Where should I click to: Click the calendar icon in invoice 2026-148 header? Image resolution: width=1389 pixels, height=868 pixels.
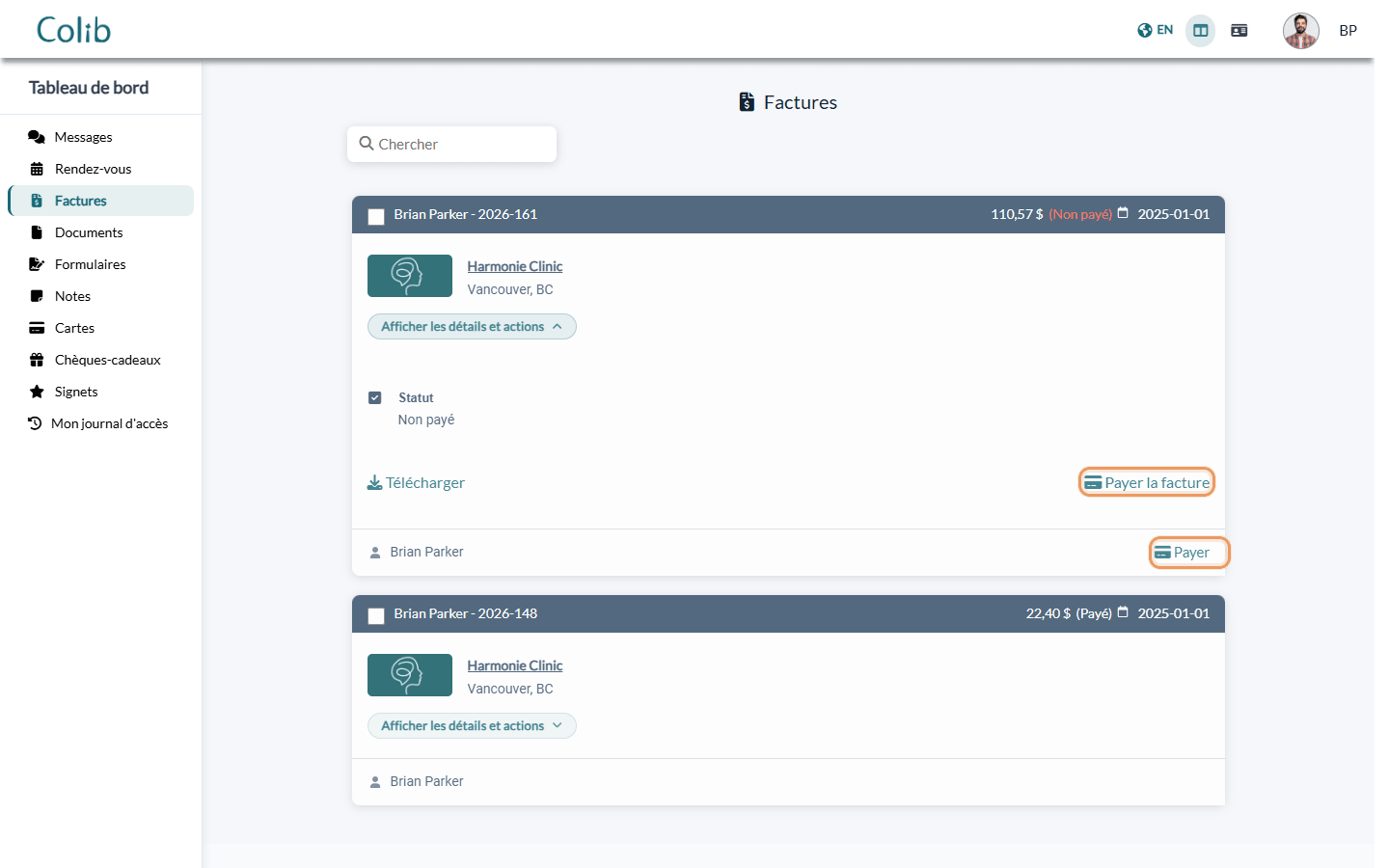pyautogui.click(x=1123, y=612)
